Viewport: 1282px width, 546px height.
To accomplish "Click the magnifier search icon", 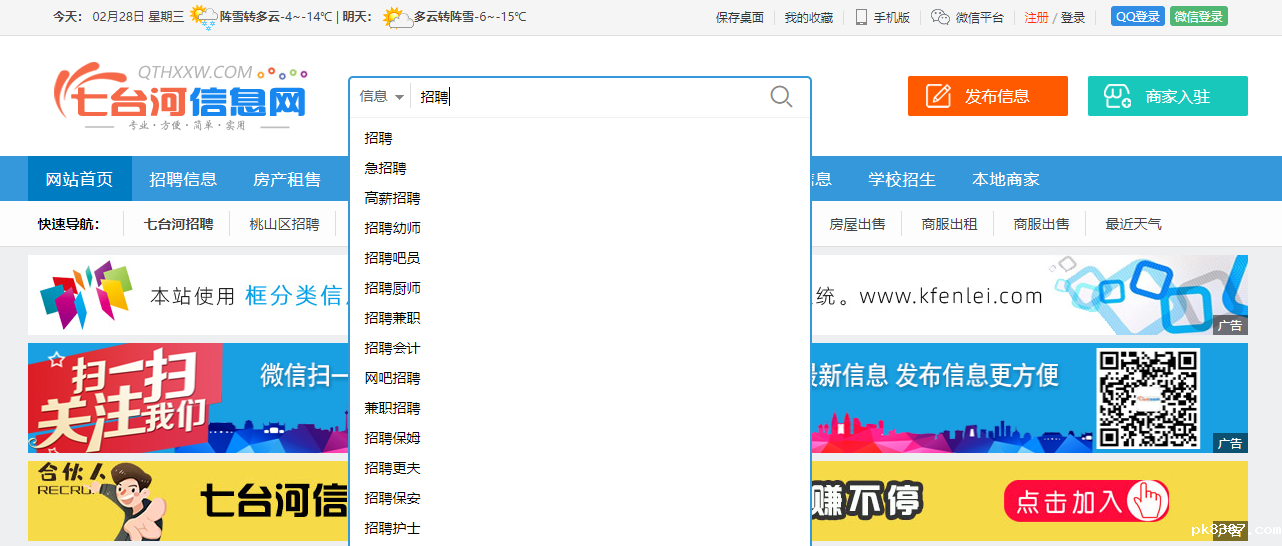I will (x=781, y=97).
